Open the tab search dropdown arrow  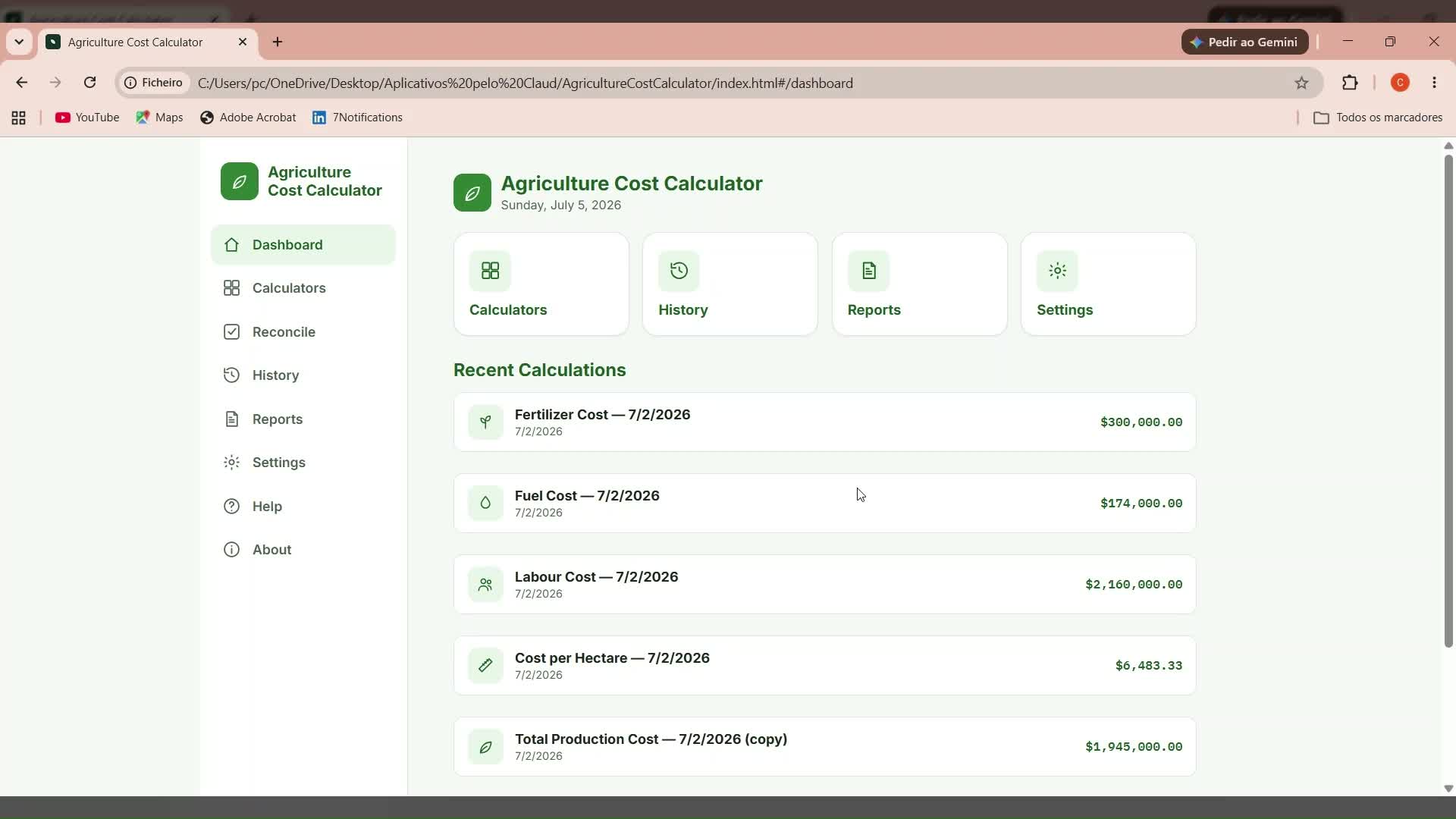[19, 42]
